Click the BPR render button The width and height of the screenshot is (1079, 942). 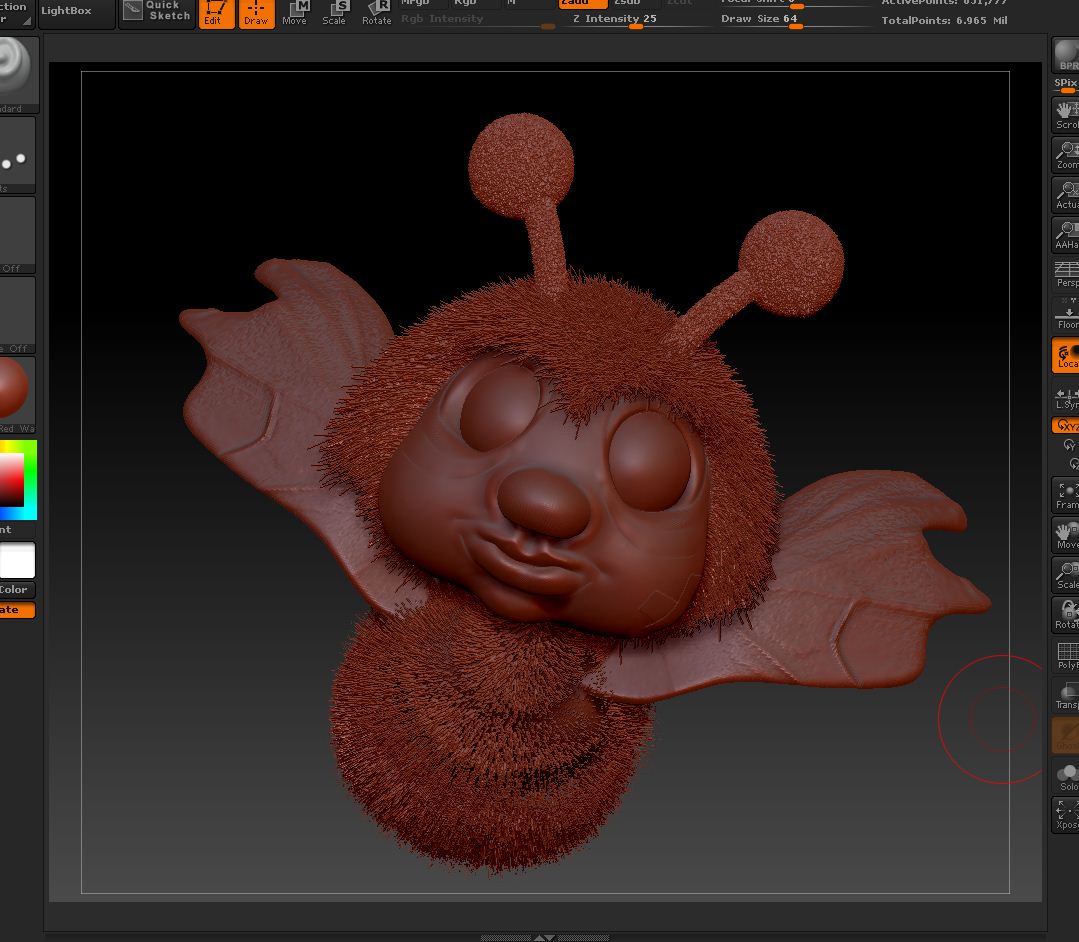pyautogui.click(x=1066, y=57)
